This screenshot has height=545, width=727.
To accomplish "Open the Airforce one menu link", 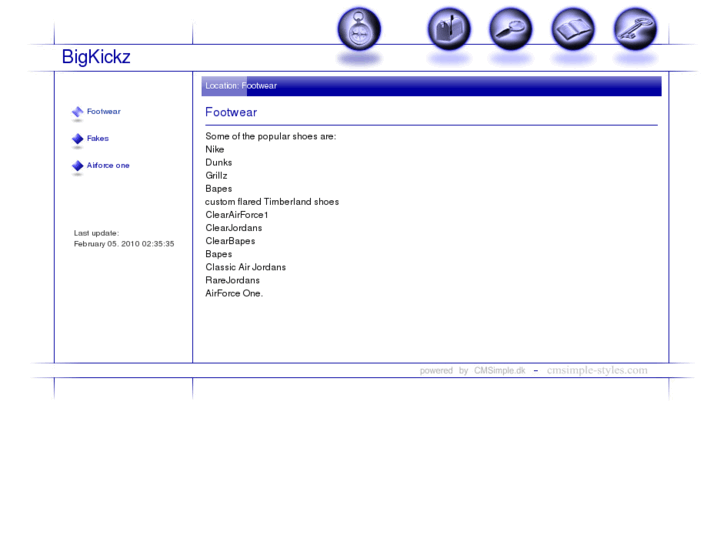I will pyautogui.click(x=108, y=165).
